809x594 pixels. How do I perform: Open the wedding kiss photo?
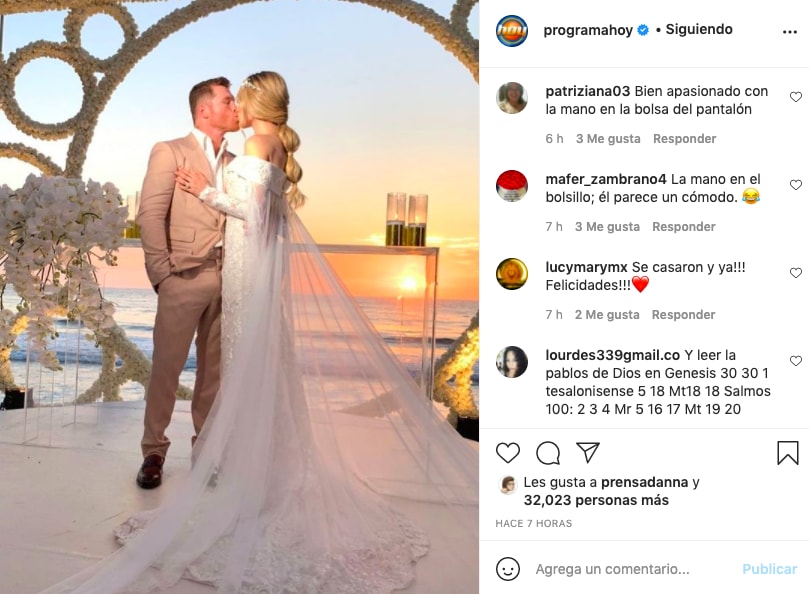tap(239, 297)
